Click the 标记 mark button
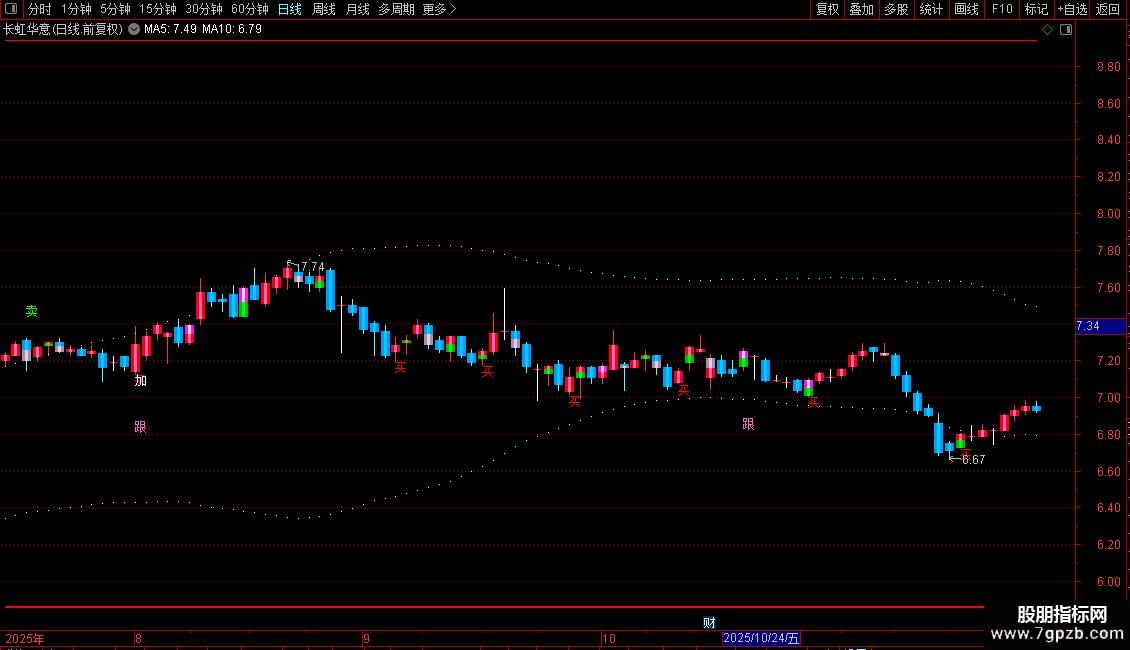This screenshot has width=1130, height=650. 1036,9
